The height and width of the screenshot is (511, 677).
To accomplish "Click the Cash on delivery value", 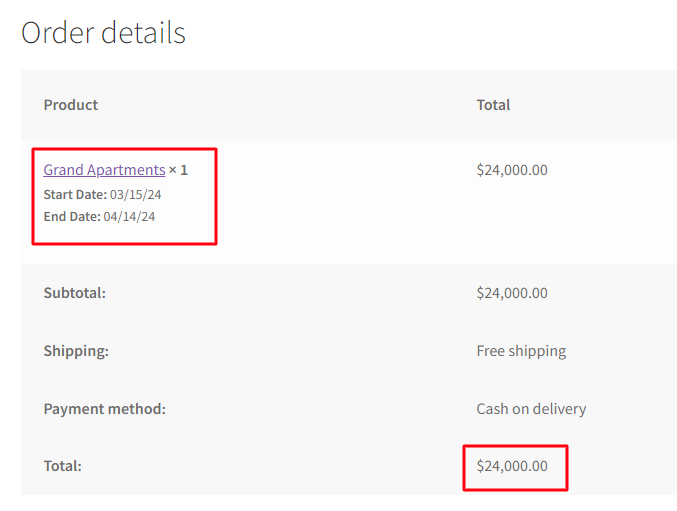I will coord(531,409).
